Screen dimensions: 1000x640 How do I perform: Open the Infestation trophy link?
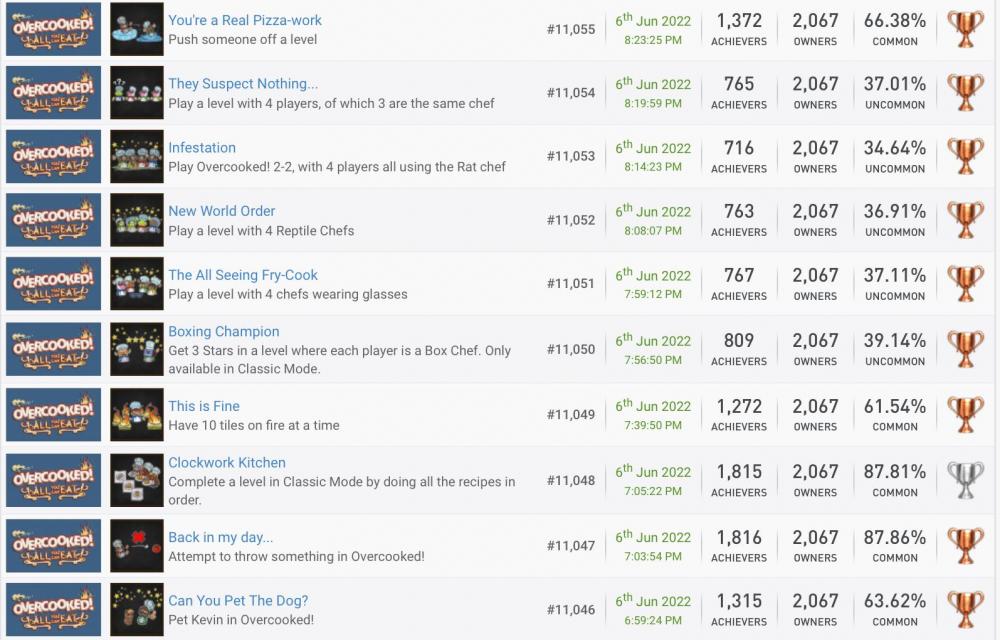click(x=202, y=148)
